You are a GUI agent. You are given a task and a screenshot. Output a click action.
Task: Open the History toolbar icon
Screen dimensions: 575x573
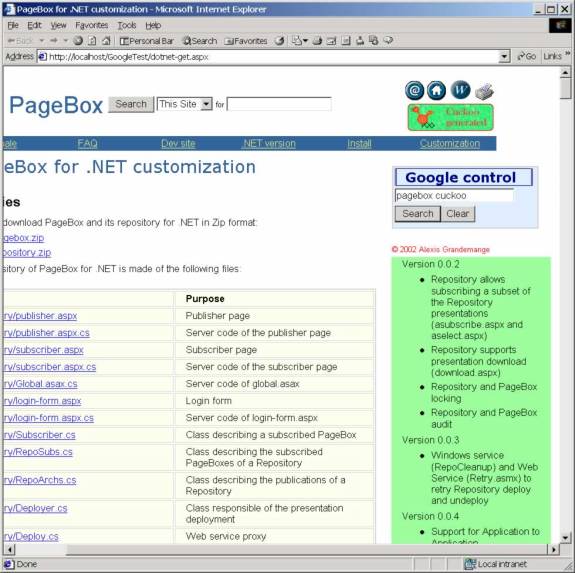(280, 41)
